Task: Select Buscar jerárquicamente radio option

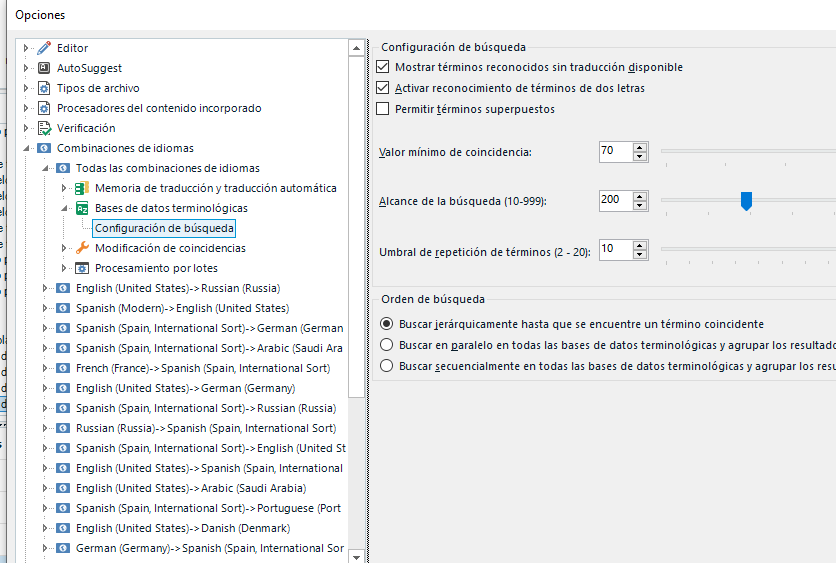Action: [387, 324]
